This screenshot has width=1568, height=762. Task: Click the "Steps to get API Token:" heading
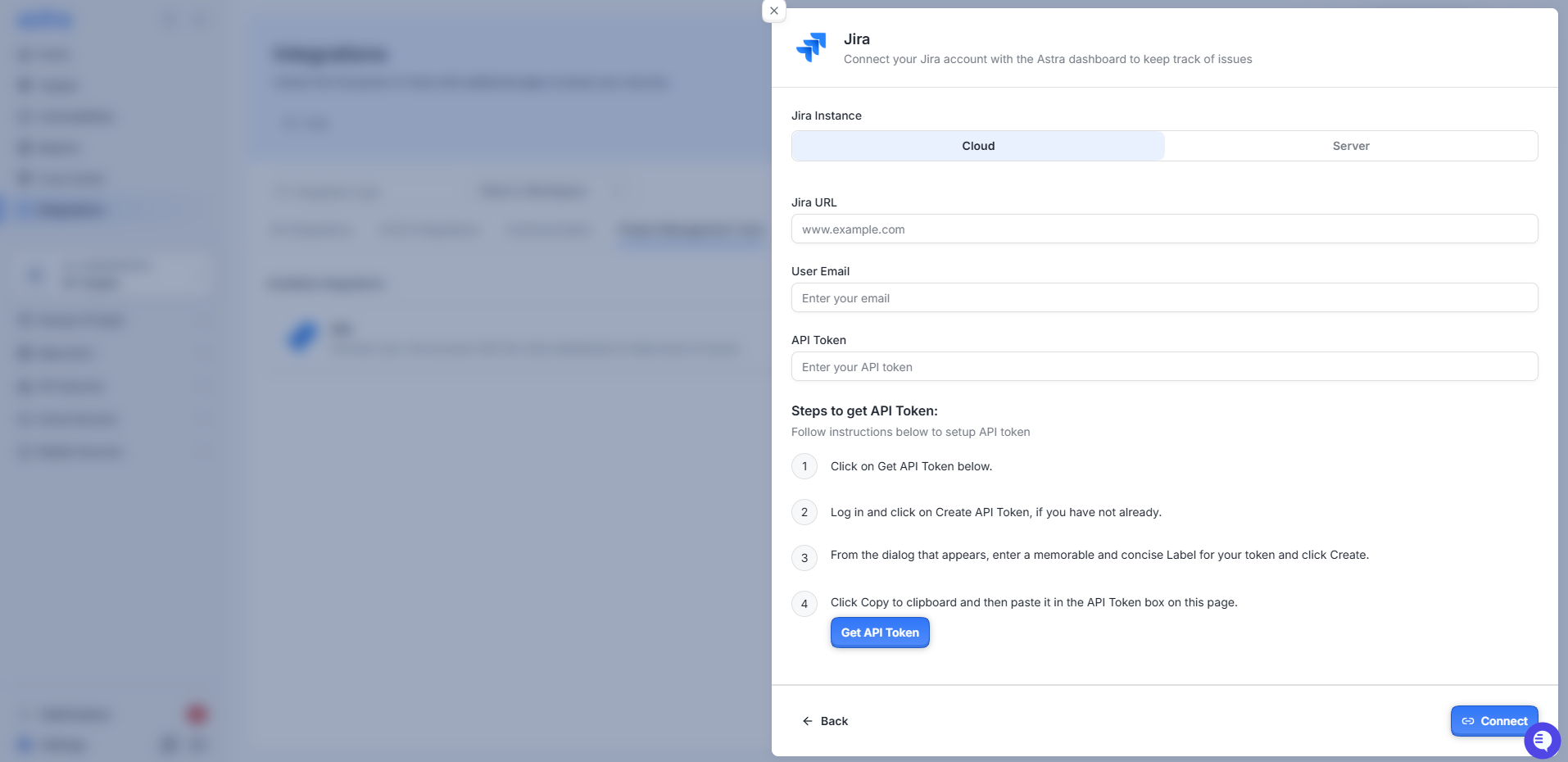tap(864, 411)
